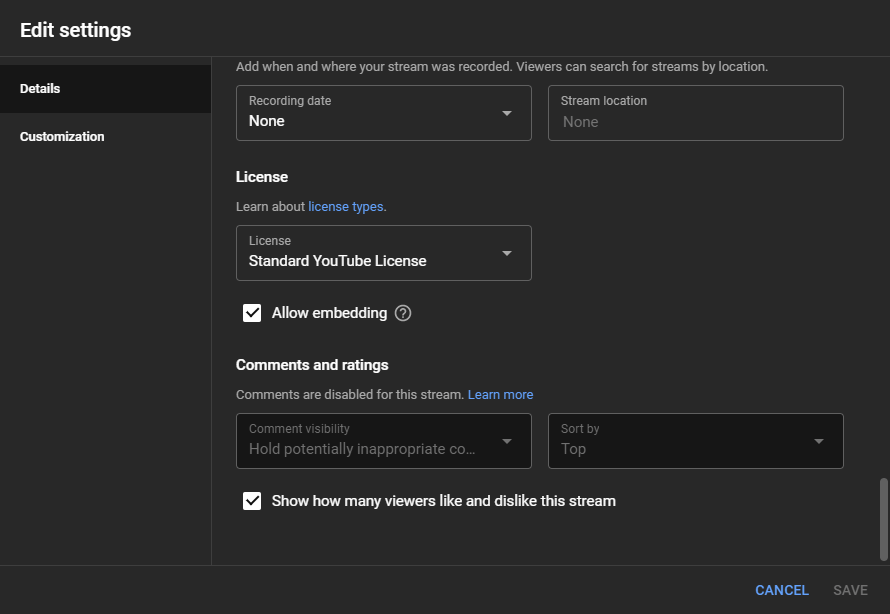The image size is (890, 614).
Task: Open the Sort by dropdown
Action: pyautogui.click(x=695, y=441)
